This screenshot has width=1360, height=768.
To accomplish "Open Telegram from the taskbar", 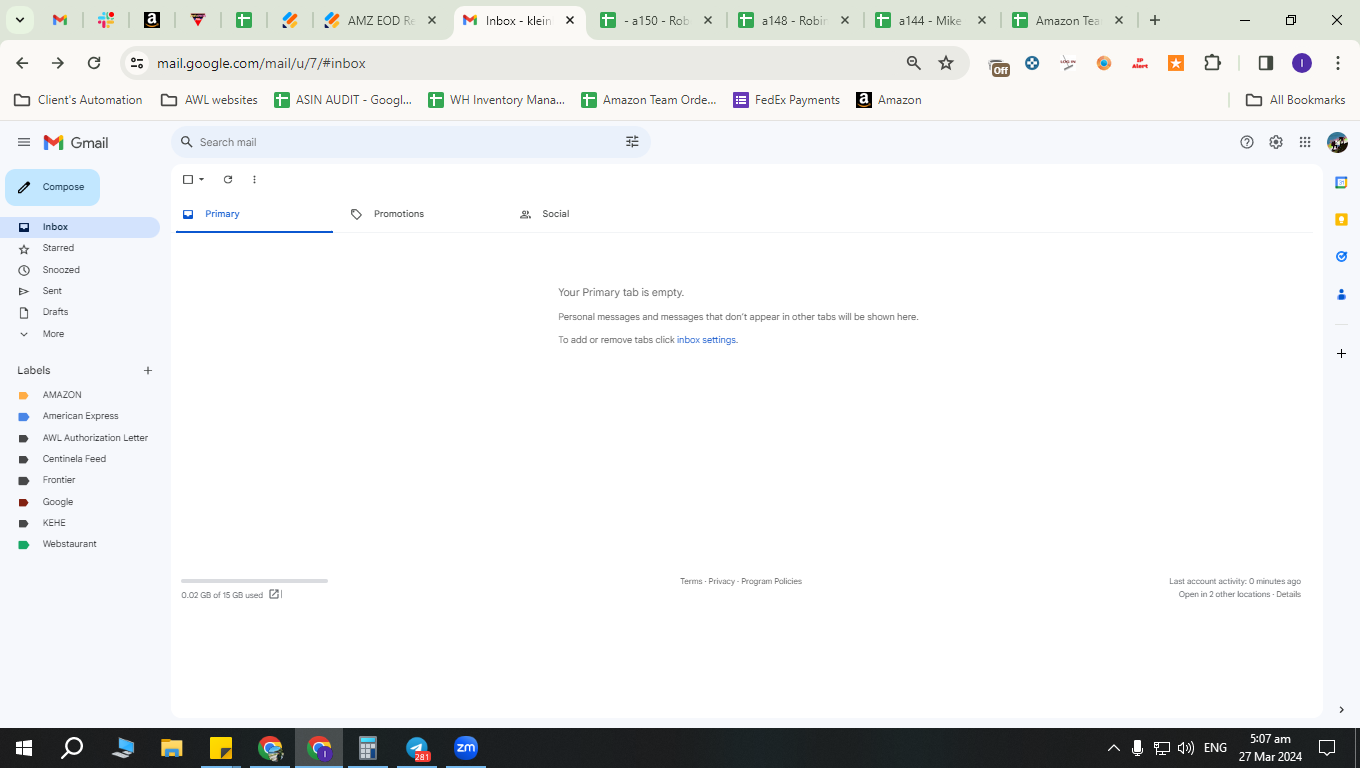I will click(417, 747).
